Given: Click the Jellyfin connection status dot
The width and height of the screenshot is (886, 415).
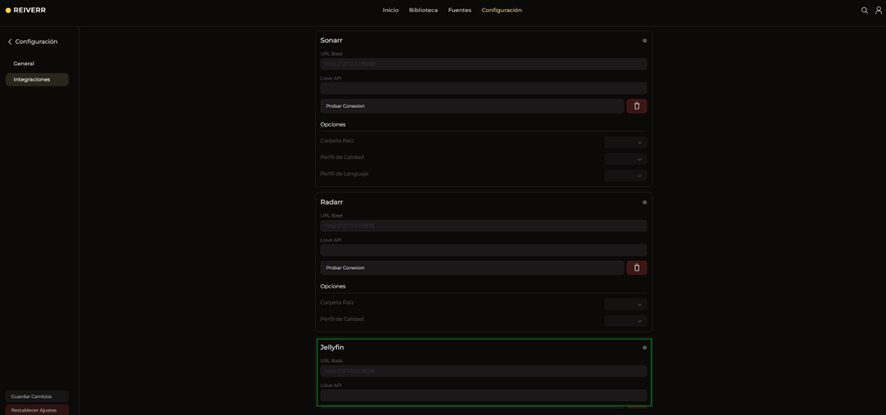Looking at the screenshot, I should click(644, 348).
